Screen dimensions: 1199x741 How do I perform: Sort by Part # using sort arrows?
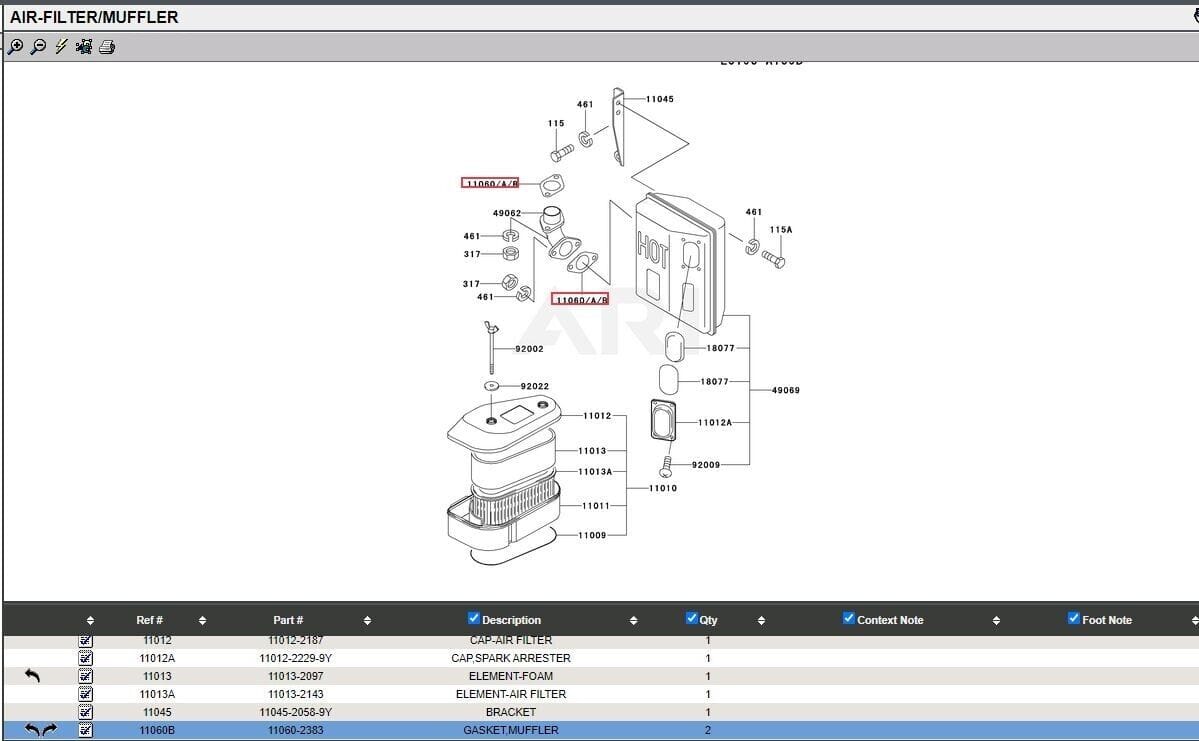[367, 620]
